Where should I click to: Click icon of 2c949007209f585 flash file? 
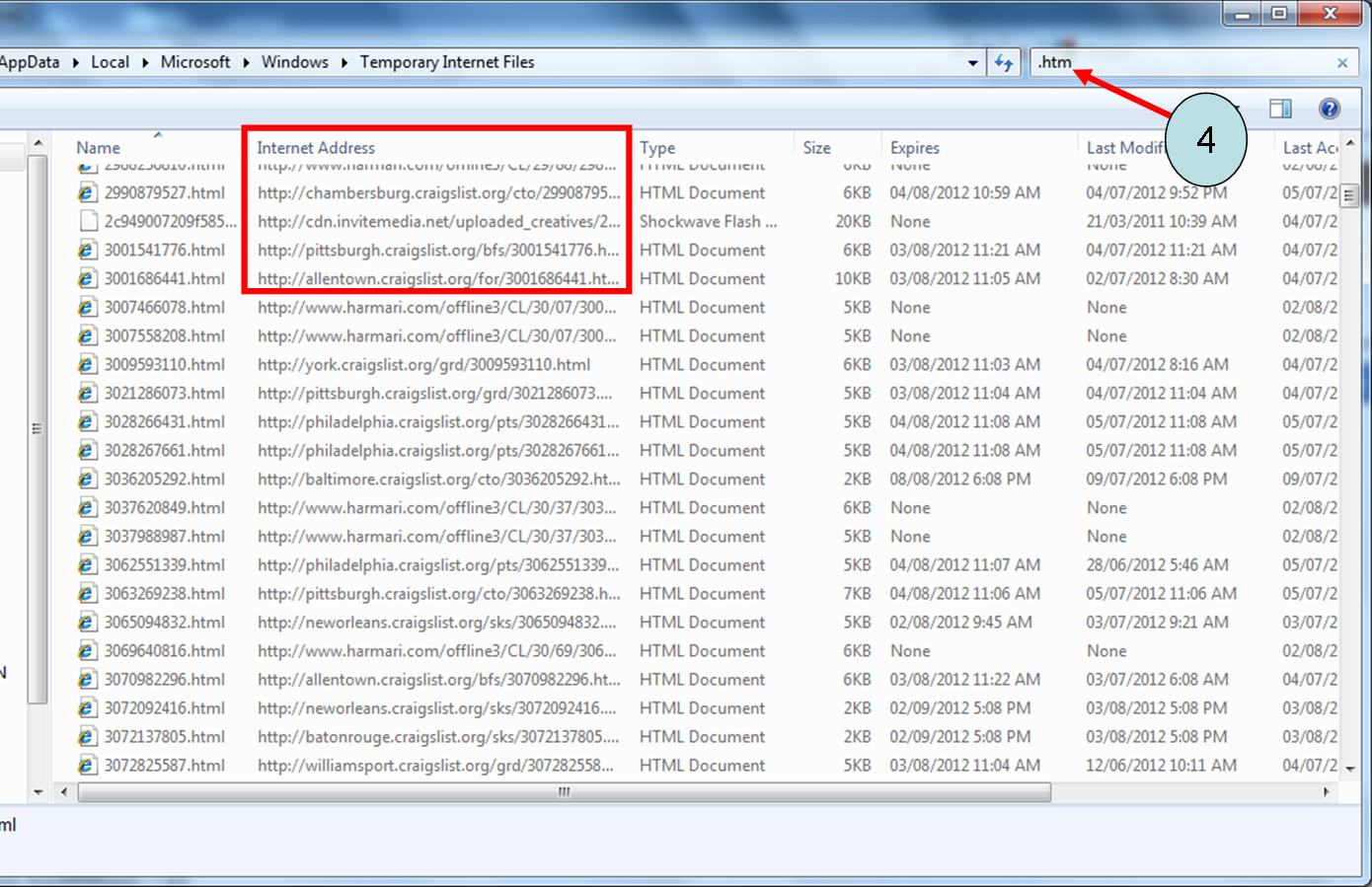pos(87,222)
